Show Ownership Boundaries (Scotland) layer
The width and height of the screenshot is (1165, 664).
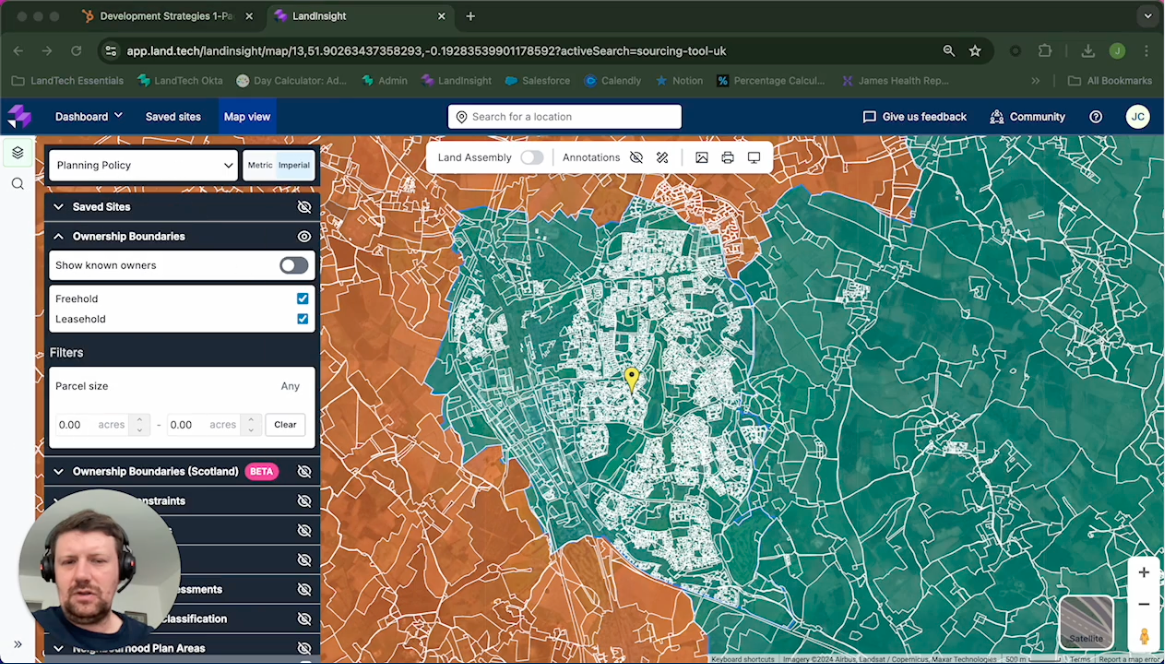[304, 471]
